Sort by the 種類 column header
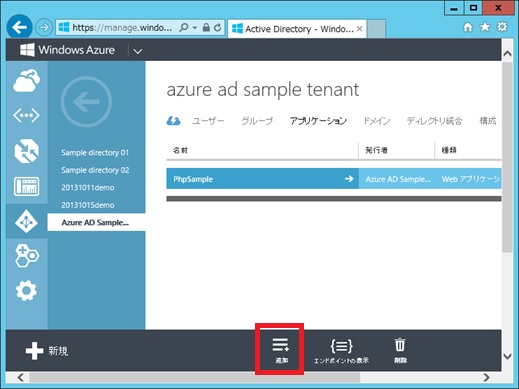Viewport: 519px width, 389px height. coord(449,150)
